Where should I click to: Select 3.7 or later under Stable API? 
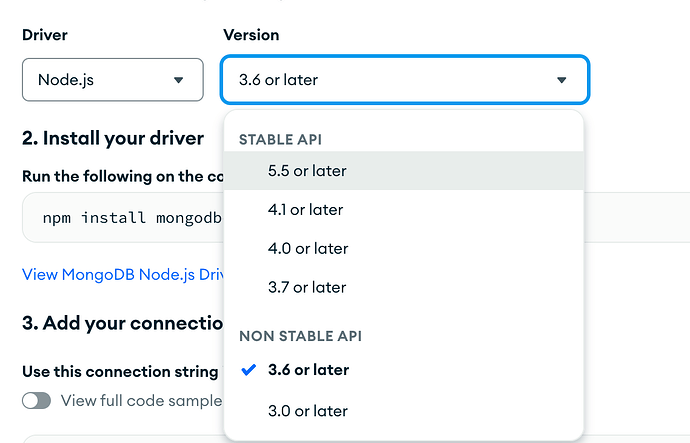coord(306,287)
